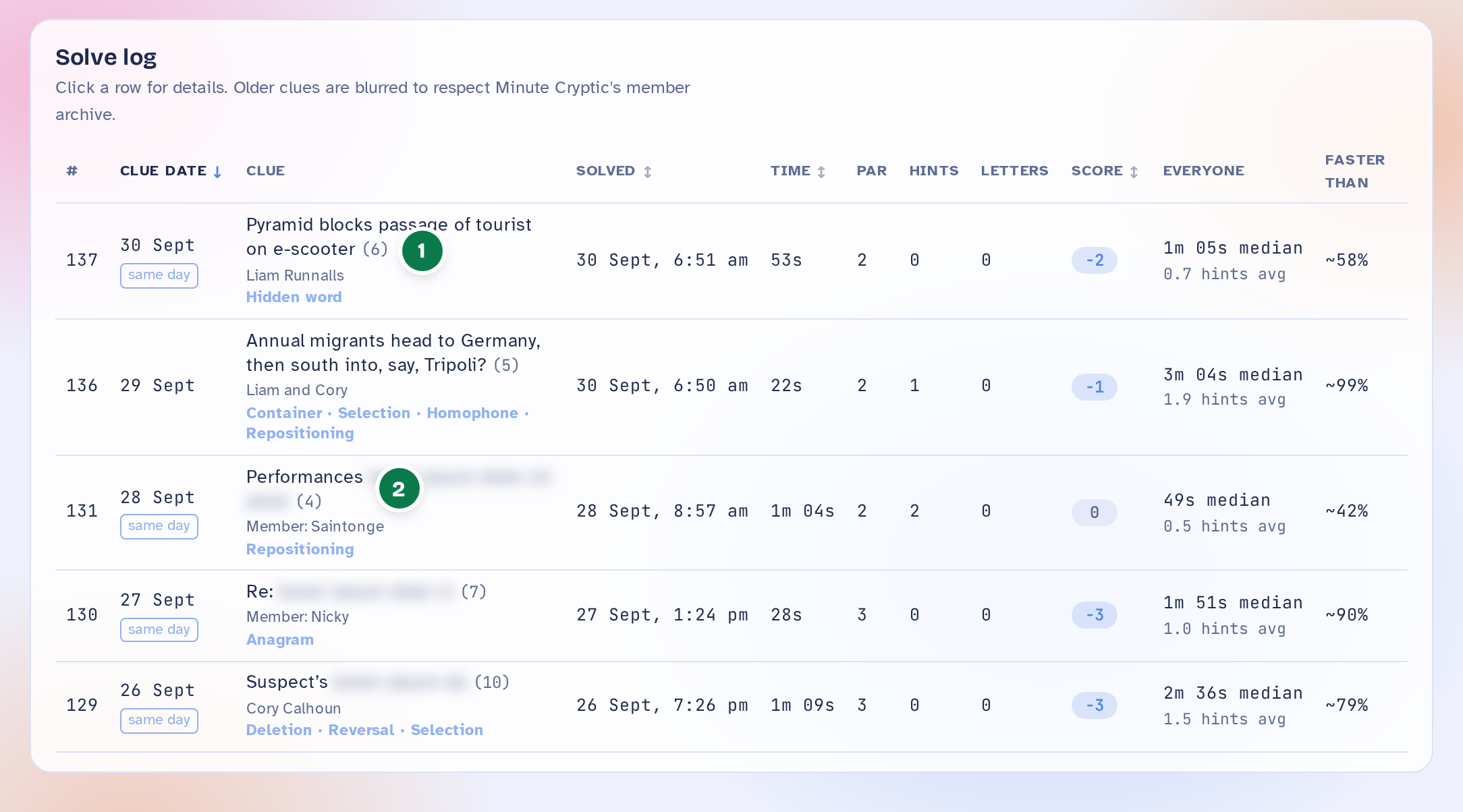Viewport: 1463px width, 812px height.
Task: Click the same day badge for 28 Sept
Action: click(x=159, y=526)
